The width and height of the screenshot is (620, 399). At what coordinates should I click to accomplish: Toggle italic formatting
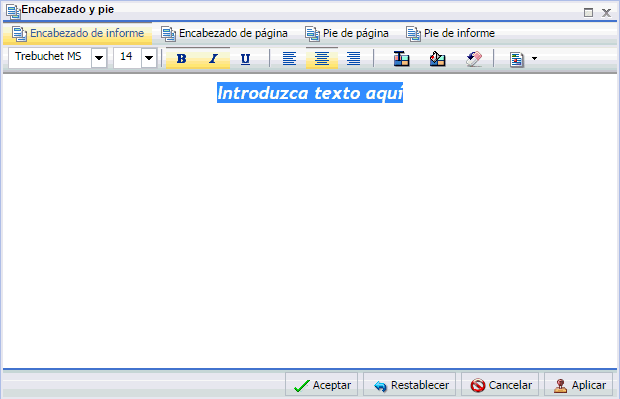coord(214,59)
